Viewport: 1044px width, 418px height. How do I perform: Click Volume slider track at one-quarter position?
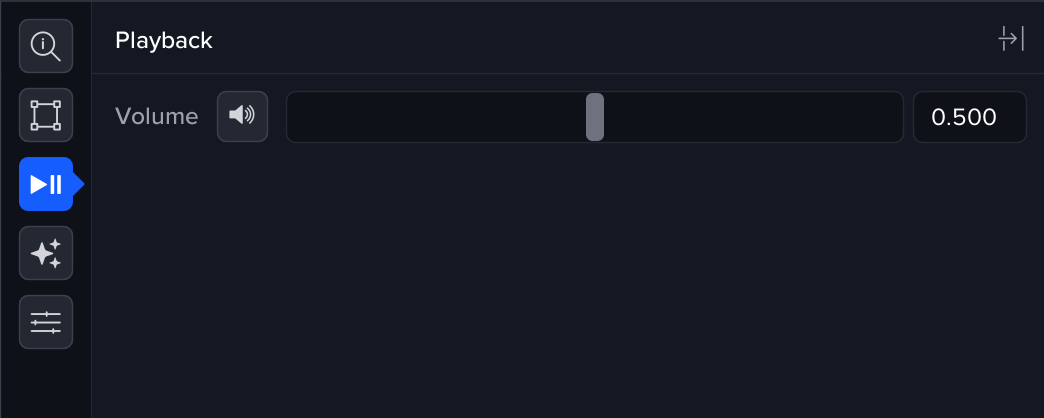441,117
